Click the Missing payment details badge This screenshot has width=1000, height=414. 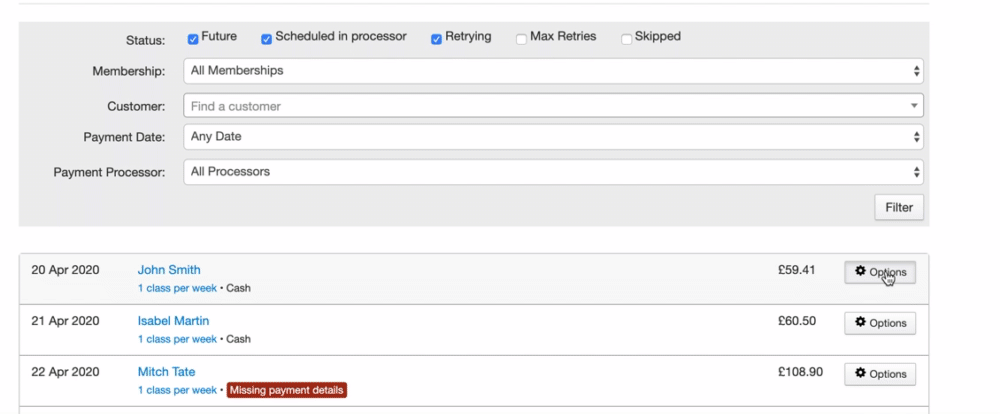[x=286, y=390]
